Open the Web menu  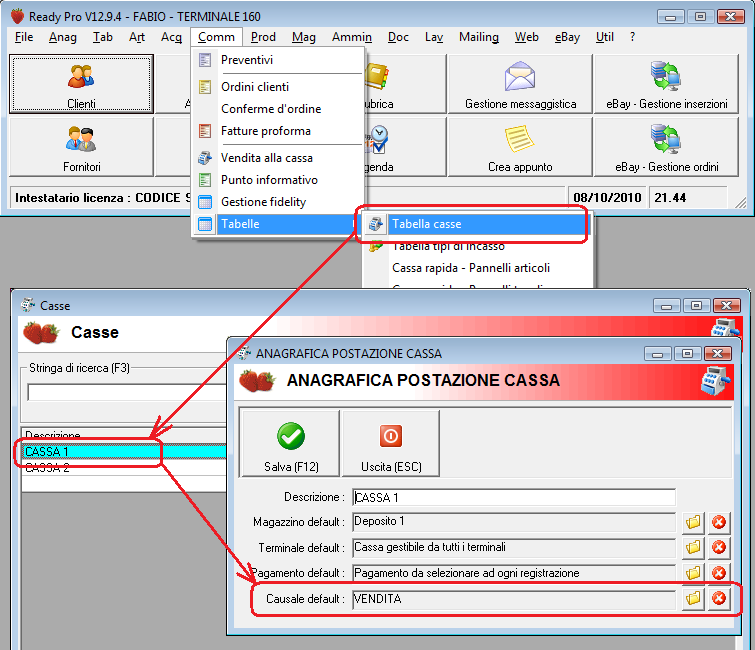[526, 37]
